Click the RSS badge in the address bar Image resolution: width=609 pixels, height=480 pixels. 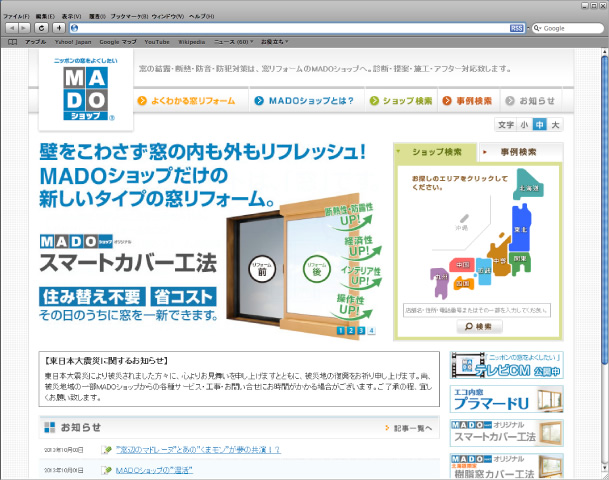click(x=516, y=28)
